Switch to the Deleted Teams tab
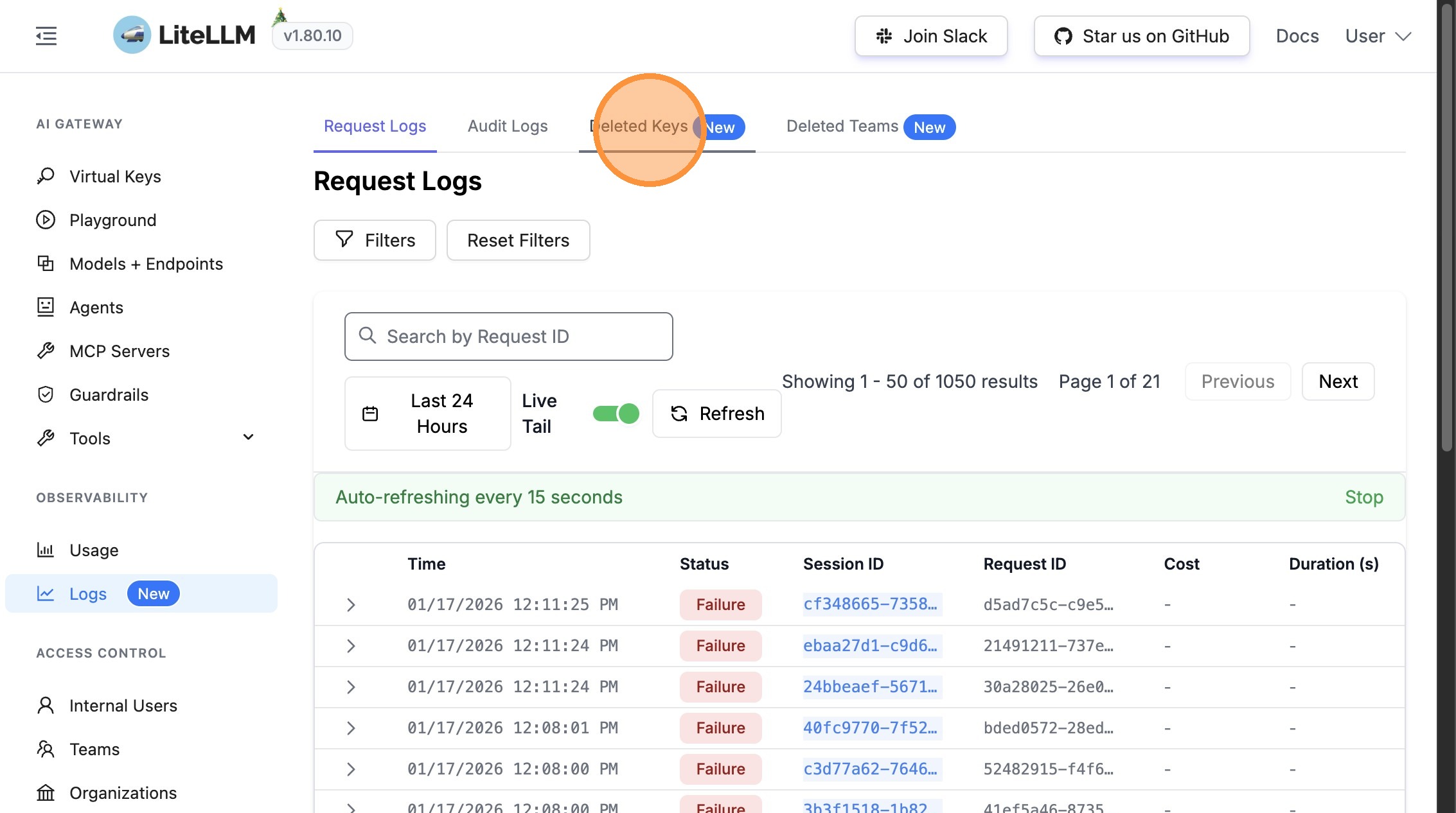The height and width of the screenshot is (813, 1456). click(842, 127)
